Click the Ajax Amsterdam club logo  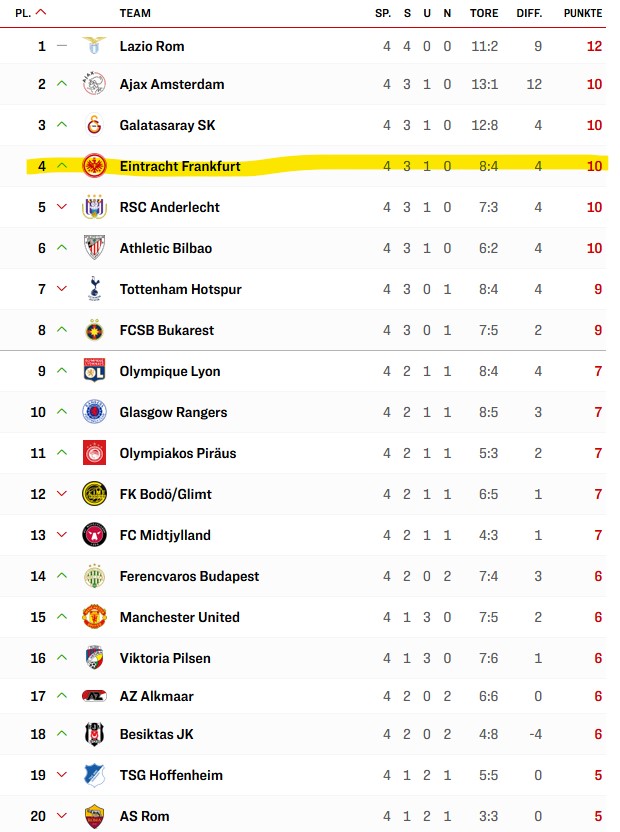tap(94, 84)
